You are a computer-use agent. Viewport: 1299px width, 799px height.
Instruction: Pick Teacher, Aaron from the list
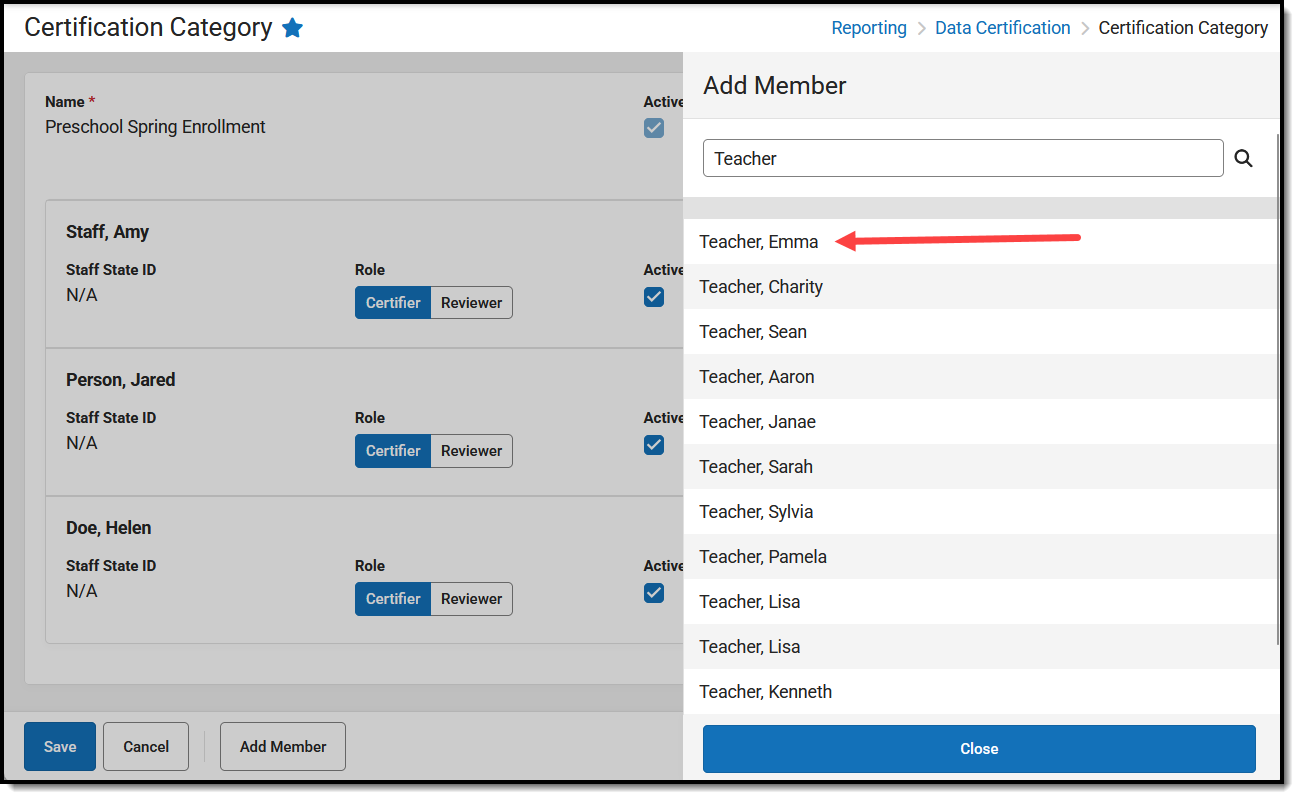tap(980, 377)
